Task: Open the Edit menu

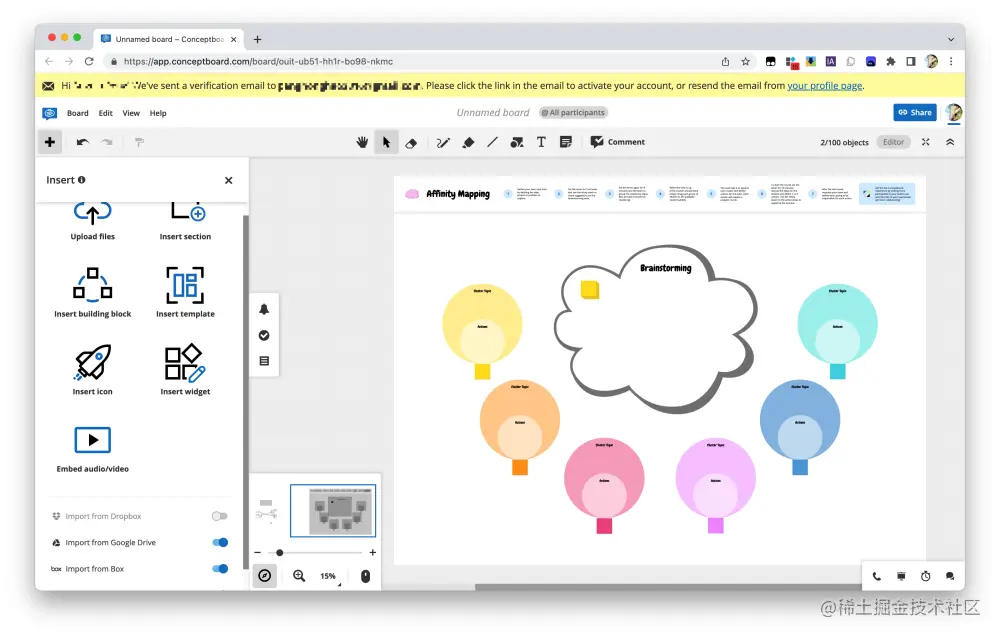Action: [x=106, y=113]
